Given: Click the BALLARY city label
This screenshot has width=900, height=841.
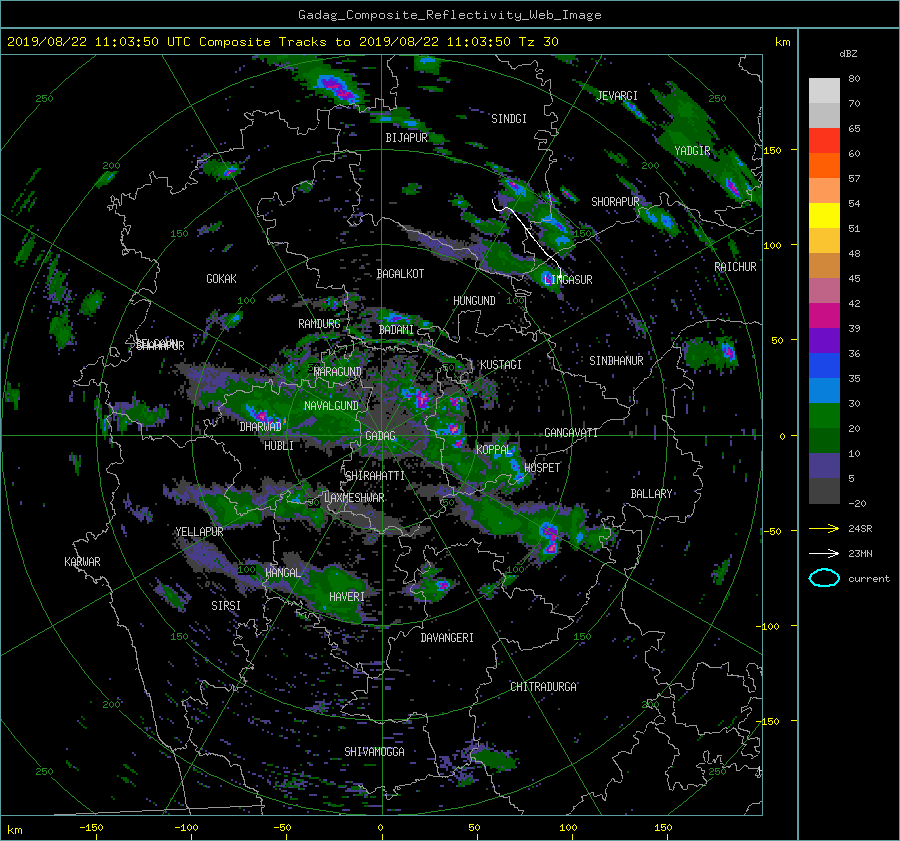Looking at the screenshot, I should 651,494.
